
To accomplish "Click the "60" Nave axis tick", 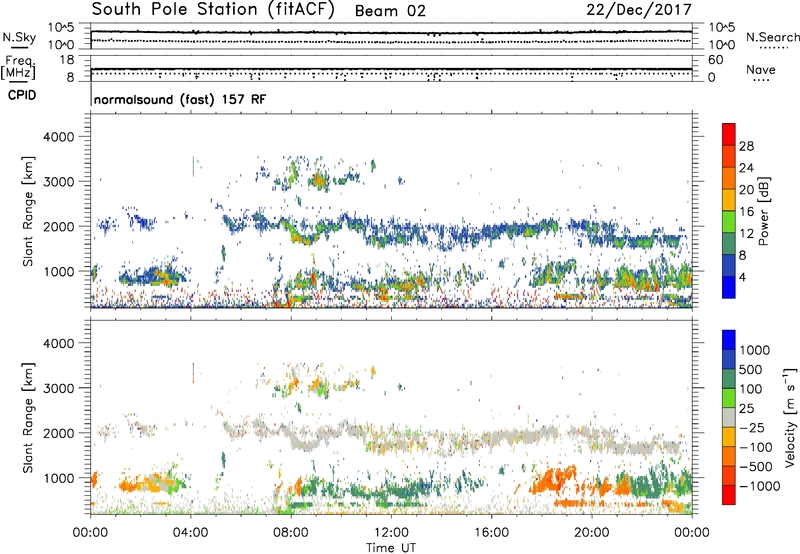I will point(715,60).
